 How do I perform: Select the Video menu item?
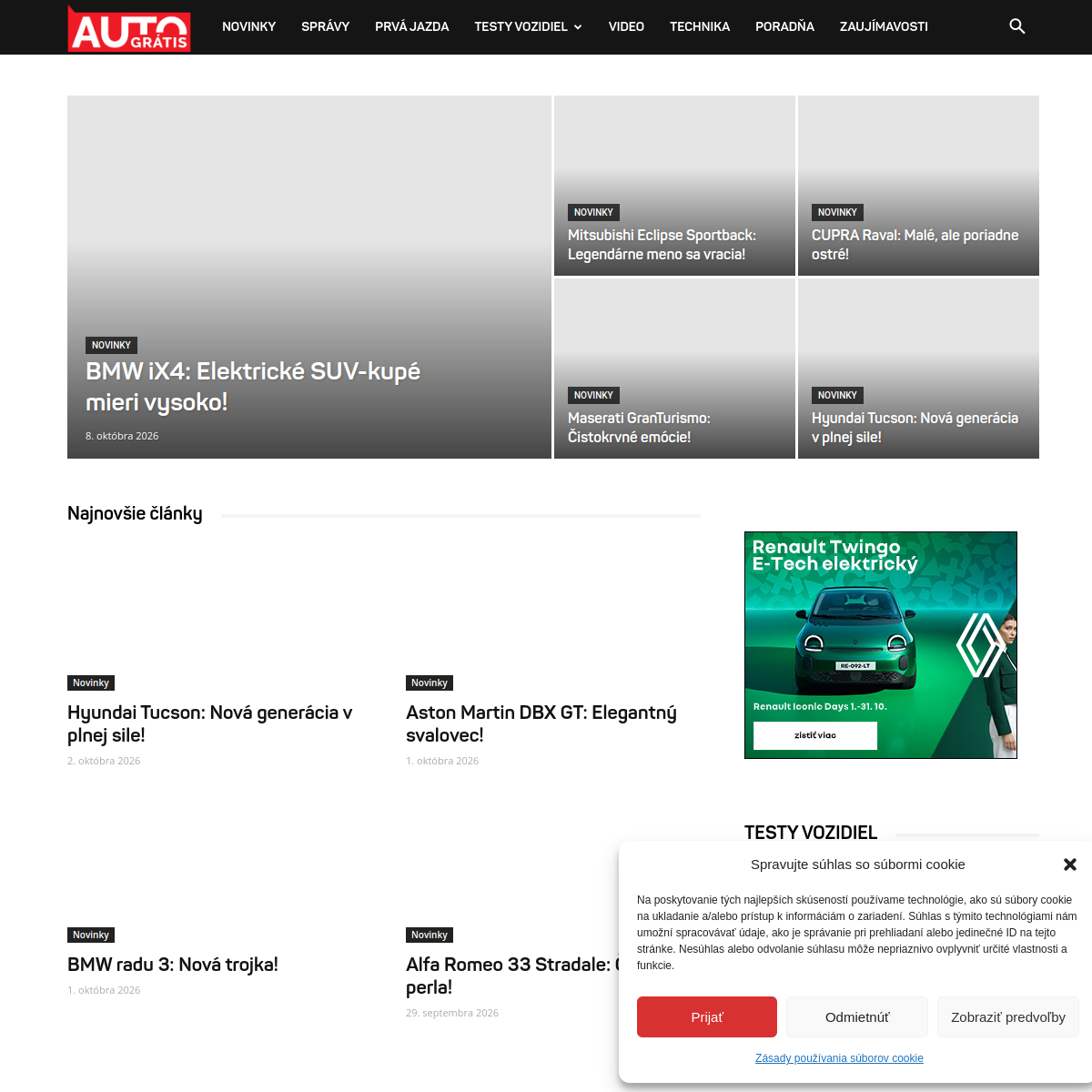pyautogui.click(x=626, y=26)
